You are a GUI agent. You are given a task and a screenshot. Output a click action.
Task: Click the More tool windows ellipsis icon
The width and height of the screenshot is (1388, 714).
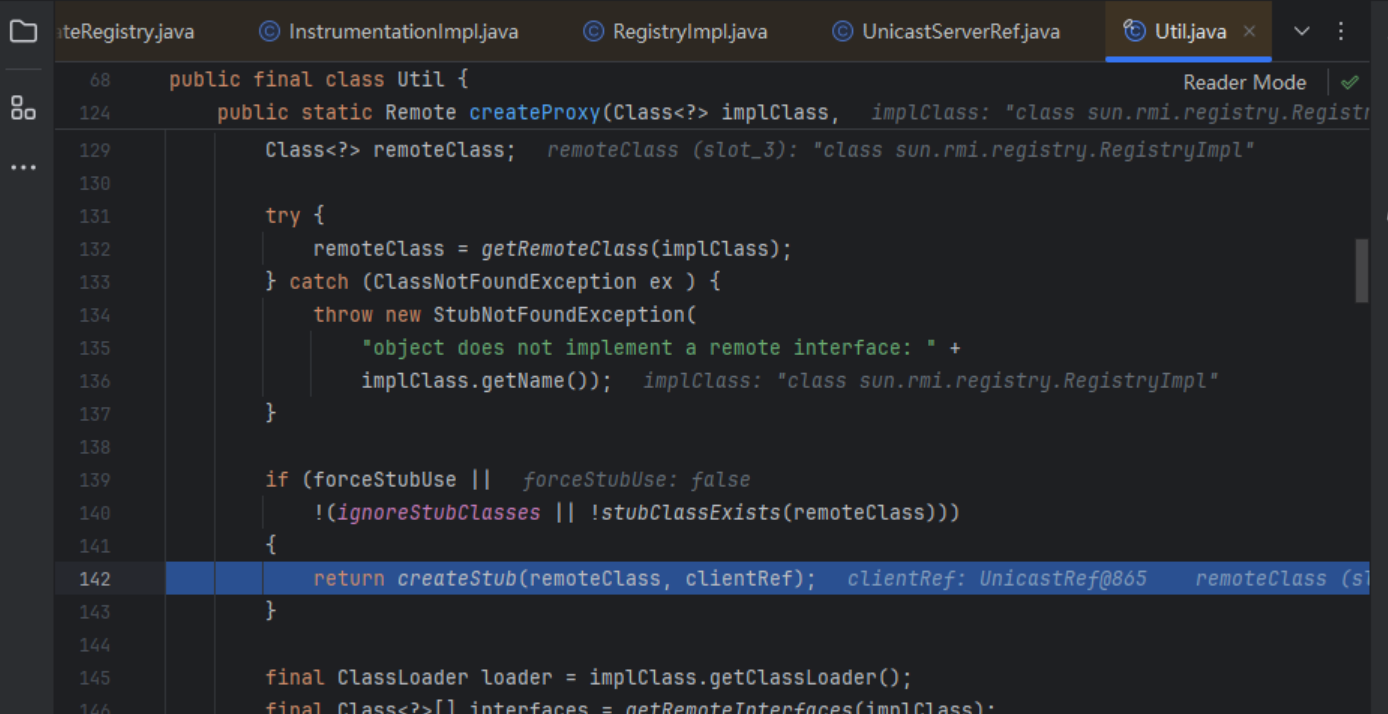coord(23,167)
